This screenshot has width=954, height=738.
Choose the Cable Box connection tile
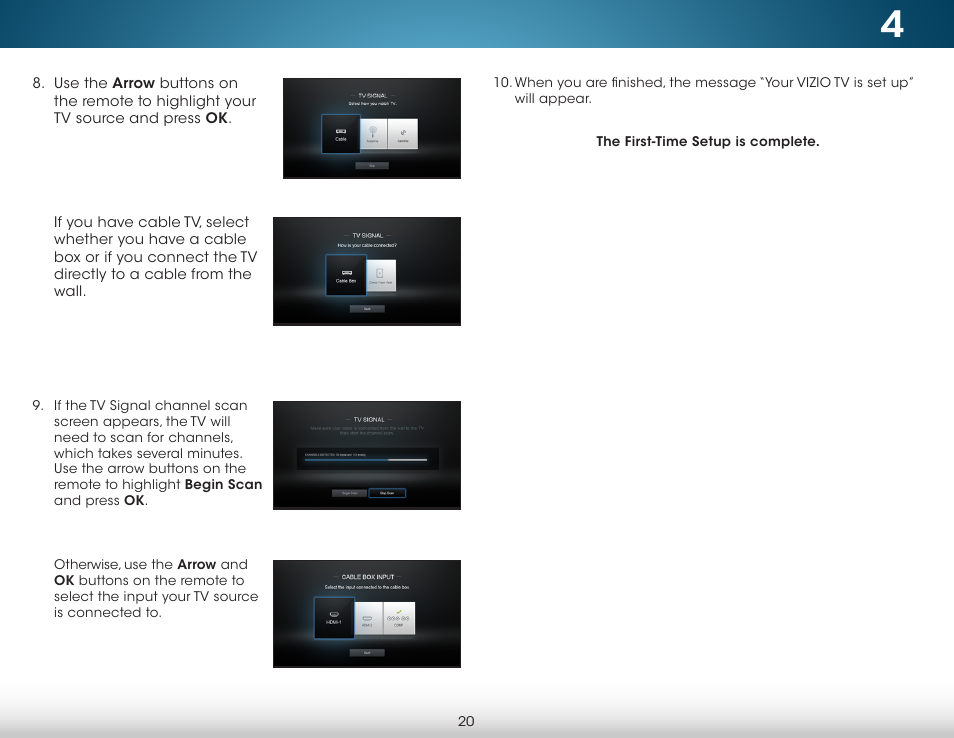(346, 275)
